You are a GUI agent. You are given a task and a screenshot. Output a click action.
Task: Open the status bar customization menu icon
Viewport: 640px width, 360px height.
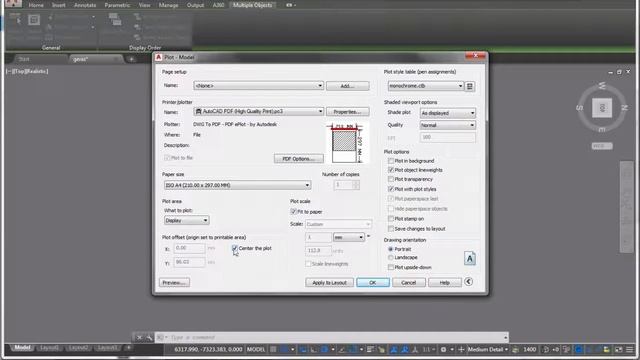(x=630, y=349)
